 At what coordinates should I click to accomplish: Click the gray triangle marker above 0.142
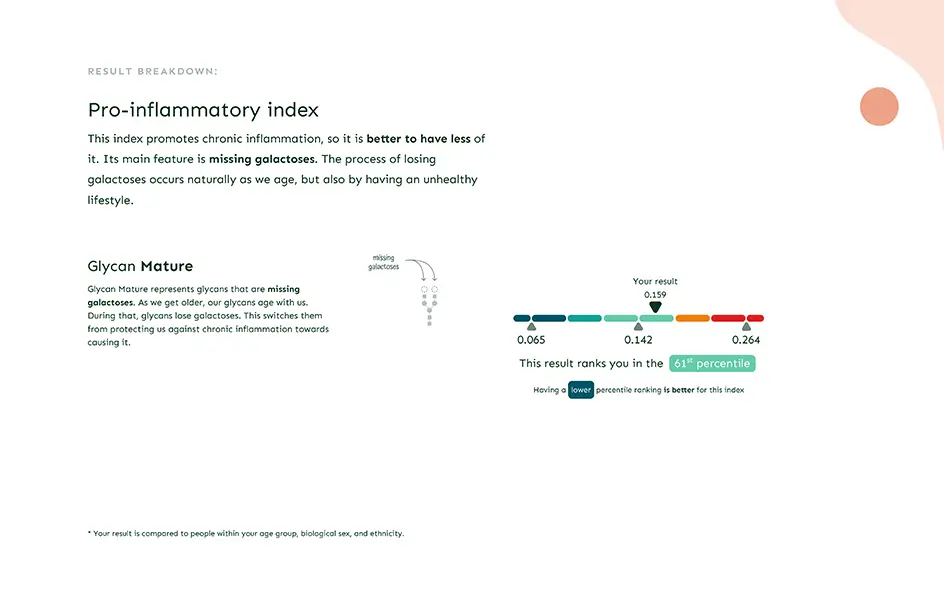[x=638, y=327]
